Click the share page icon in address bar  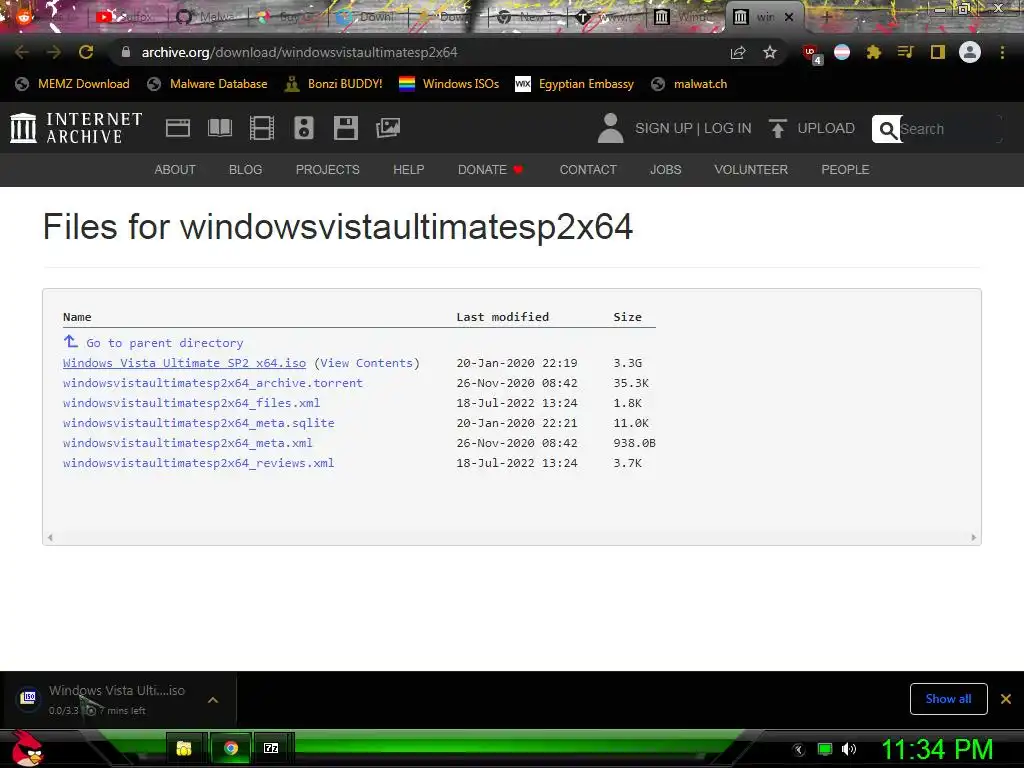[x=738, y=52]
